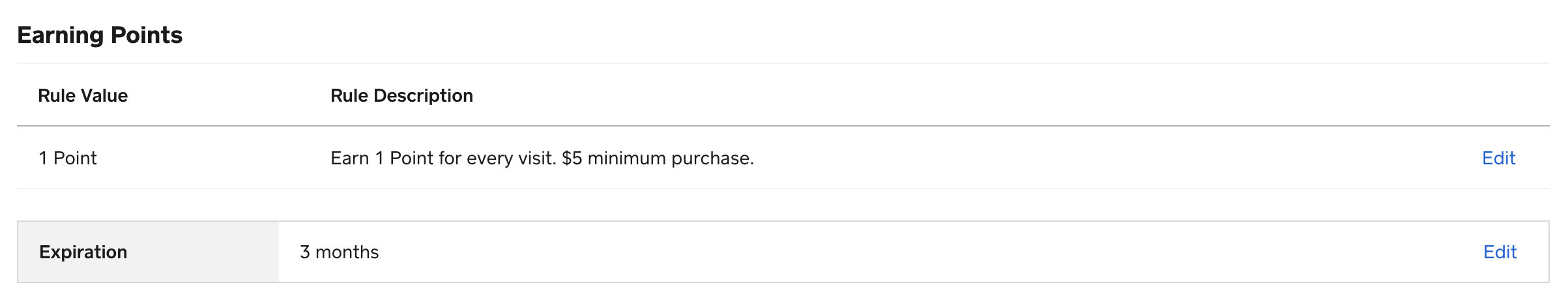Click the Expiration label cell
The width and height of the screenshot is (1568, 300).
coord(83,252)
